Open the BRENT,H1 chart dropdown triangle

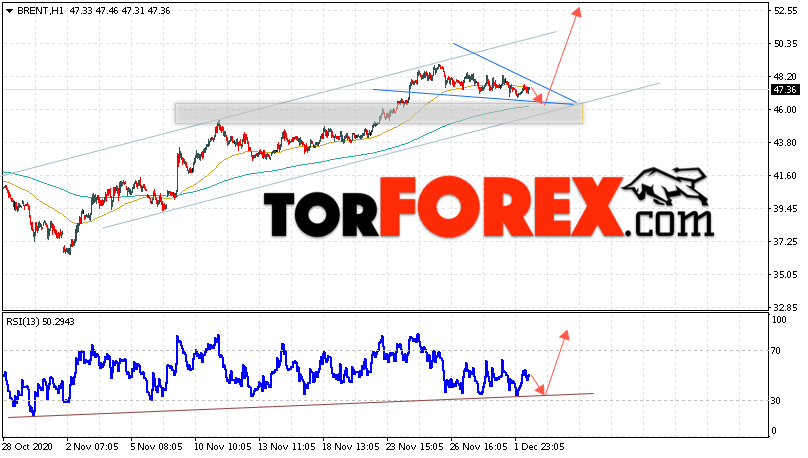click(9, 11)
